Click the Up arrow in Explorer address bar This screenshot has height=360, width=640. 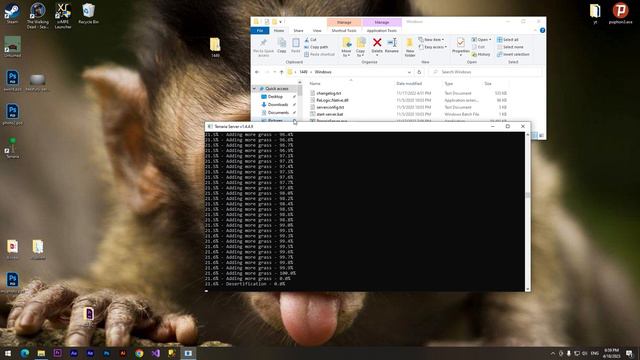pyautogui.click(x=281, y=72)
